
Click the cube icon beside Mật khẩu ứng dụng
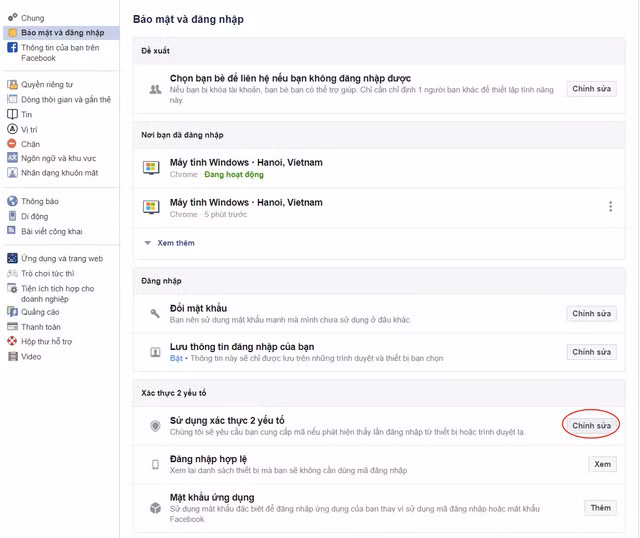[155, 508]
